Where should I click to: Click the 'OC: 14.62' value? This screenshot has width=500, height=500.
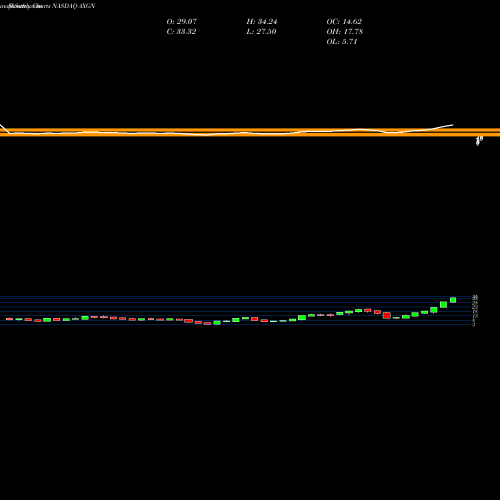click(x=344, y=22)
